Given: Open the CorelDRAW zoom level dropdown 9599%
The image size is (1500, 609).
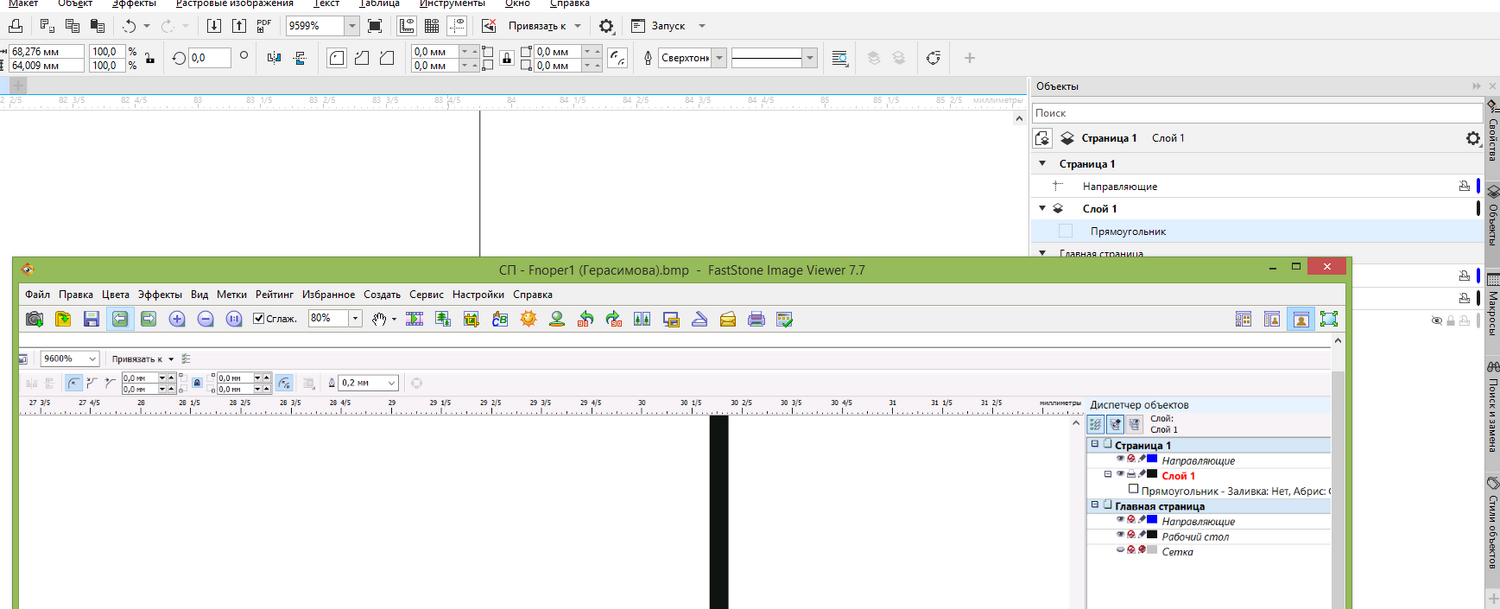Looking at the screenshot, I should [x=353, y=25].
